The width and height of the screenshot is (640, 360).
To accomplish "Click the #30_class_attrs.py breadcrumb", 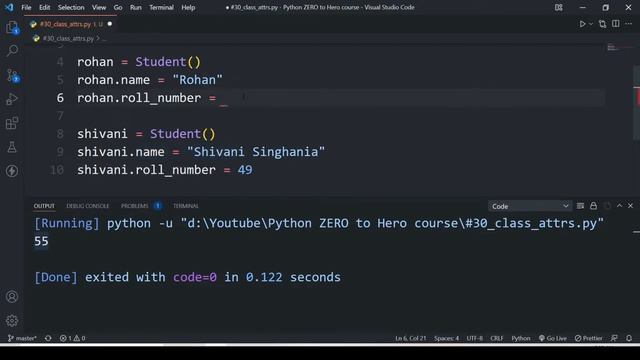I will pyautogui.click(x=68, y=38).
